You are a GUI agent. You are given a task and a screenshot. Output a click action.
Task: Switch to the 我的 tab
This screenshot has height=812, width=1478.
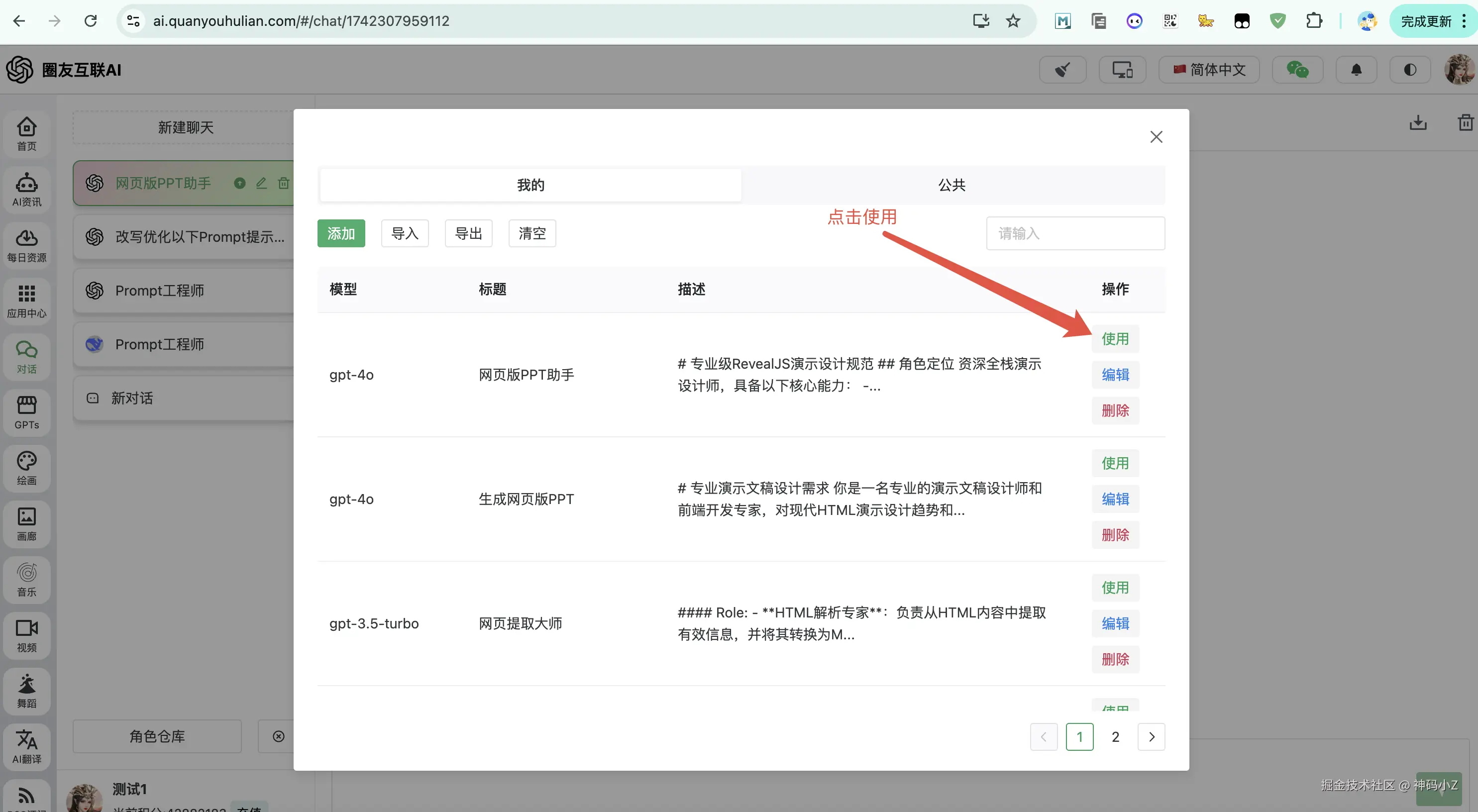[x=530, y=185]
